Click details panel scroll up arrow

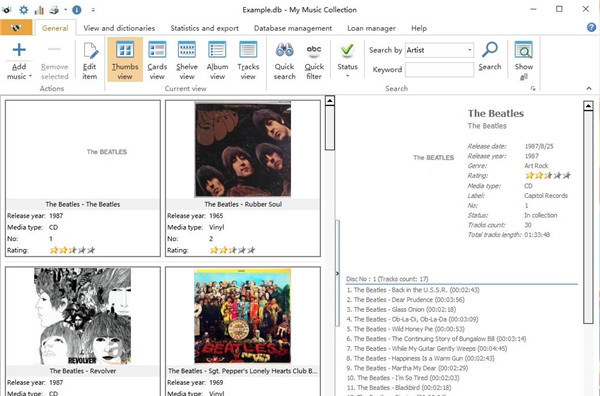(588, 106)
